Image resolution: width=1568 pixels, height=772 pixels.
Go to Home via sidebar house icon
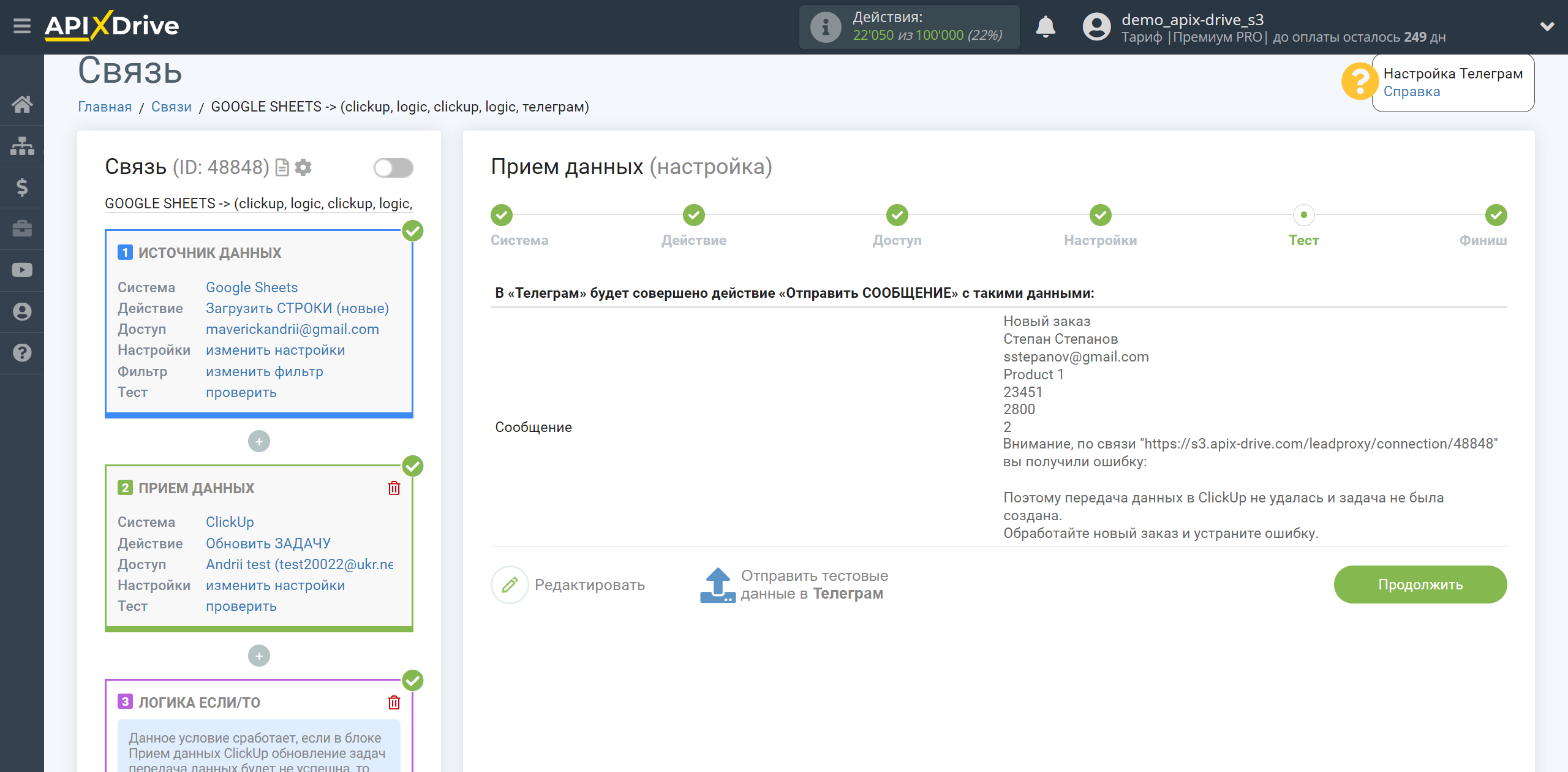(x=22, y=104)
